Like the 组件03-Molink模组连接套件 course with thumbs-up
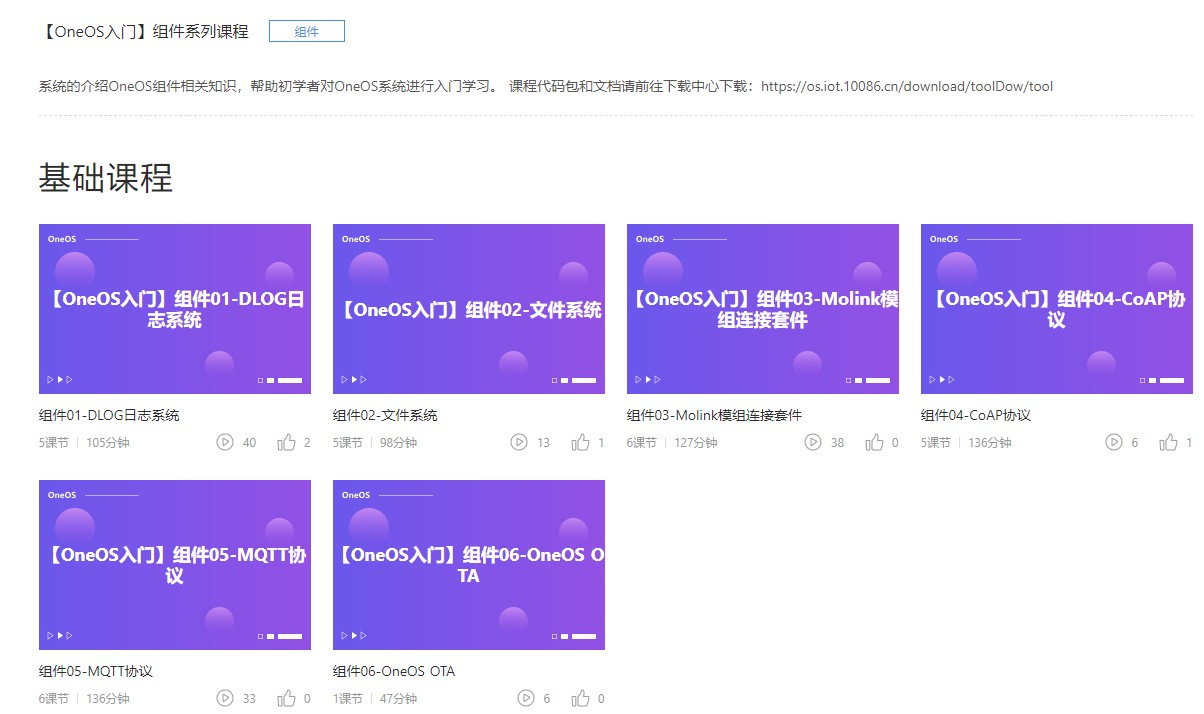This screenshot has width=1204, height=714. (875, 442)
